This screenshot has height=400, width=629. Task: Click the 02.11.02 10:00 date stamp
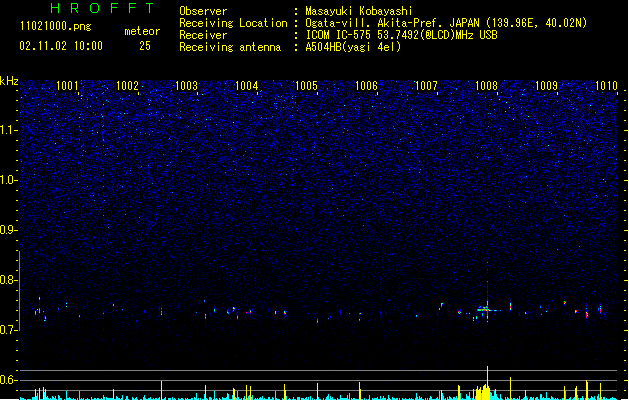[61, 46]
